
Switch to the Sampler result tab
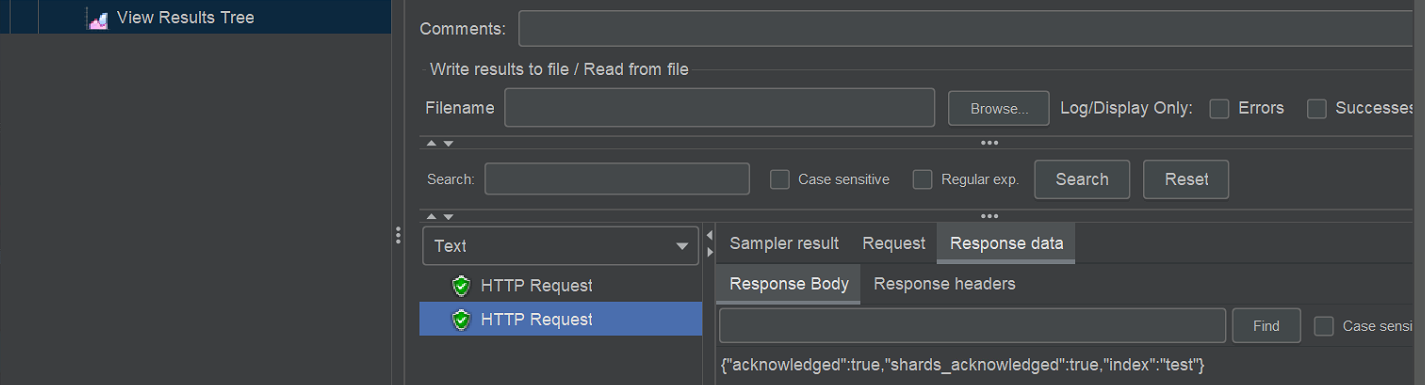click(x=784, y=243)
